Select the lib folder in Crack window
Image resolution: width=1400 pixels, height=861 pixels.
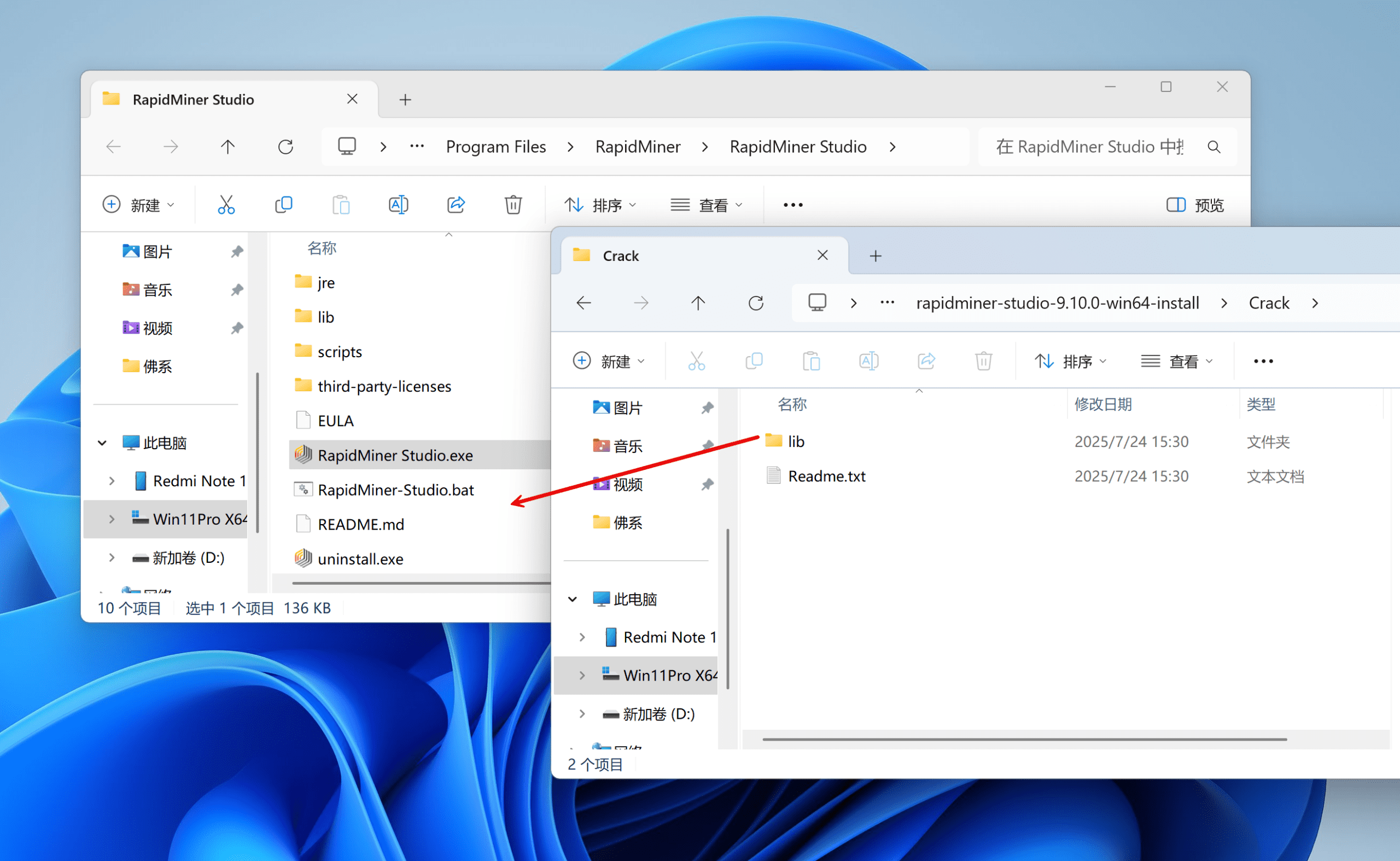pyautogui.click(x=795, y=441)
